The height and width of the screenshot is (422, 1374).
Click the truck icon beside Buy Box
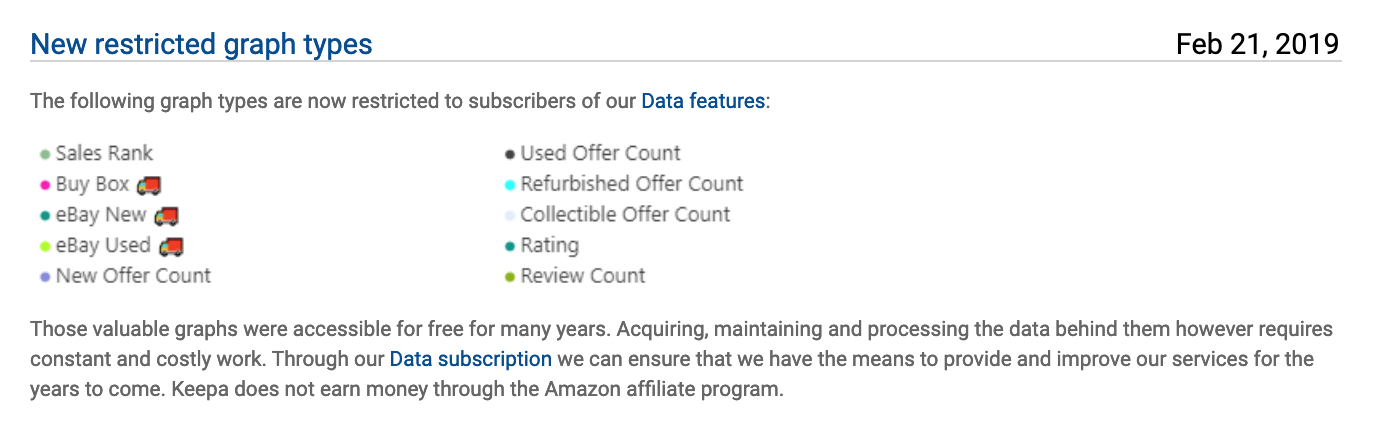pos(149,185)
